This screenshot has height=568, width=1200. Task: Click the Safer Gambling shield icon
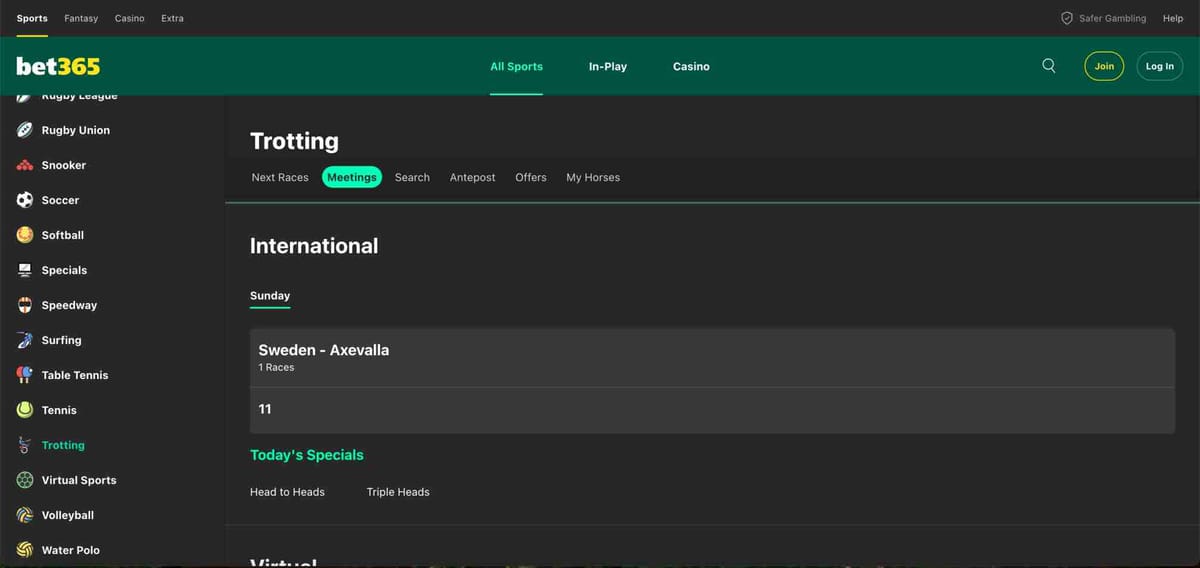point(1067,18)
